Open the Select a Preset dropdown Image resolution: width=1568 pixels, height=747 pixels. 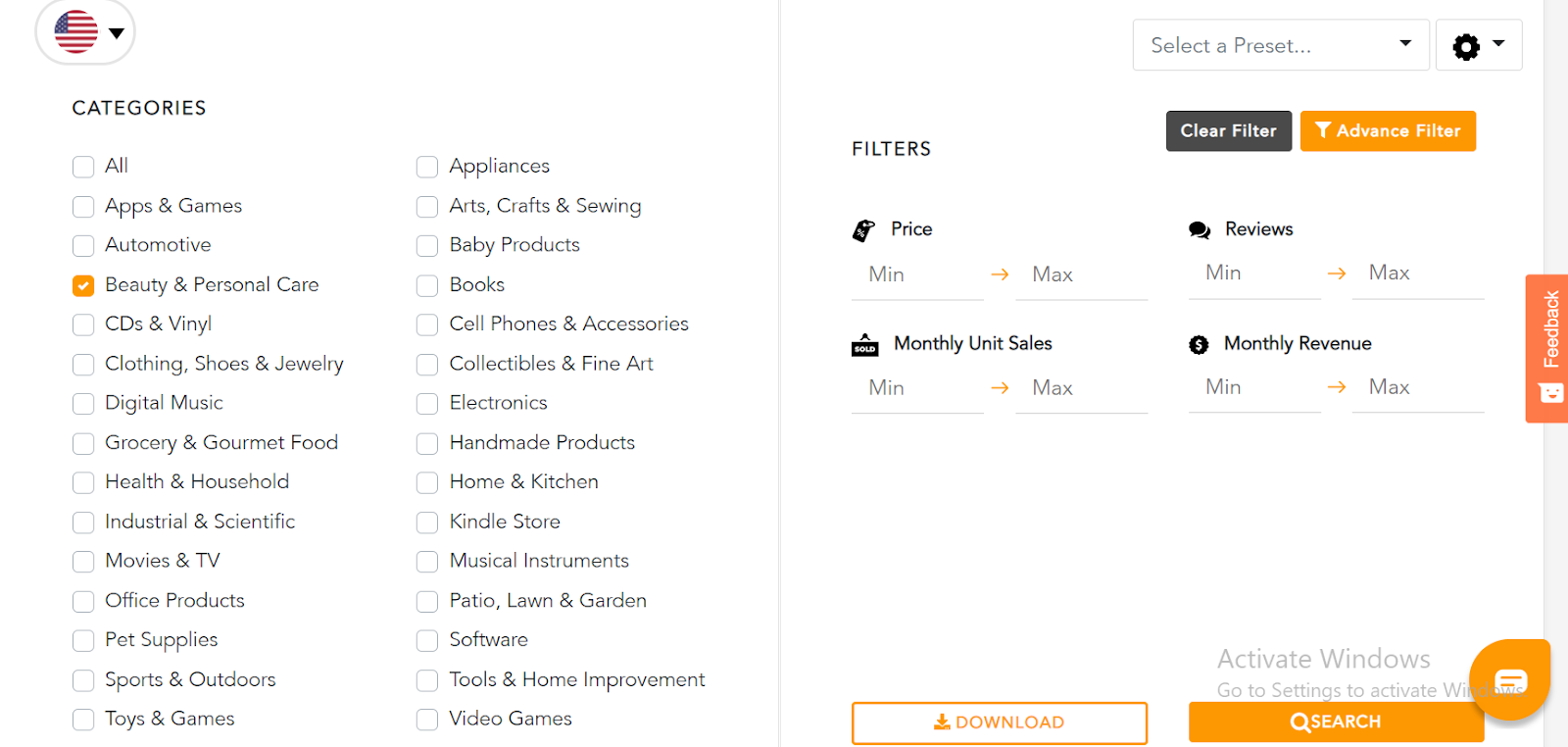coord(1280,45)
